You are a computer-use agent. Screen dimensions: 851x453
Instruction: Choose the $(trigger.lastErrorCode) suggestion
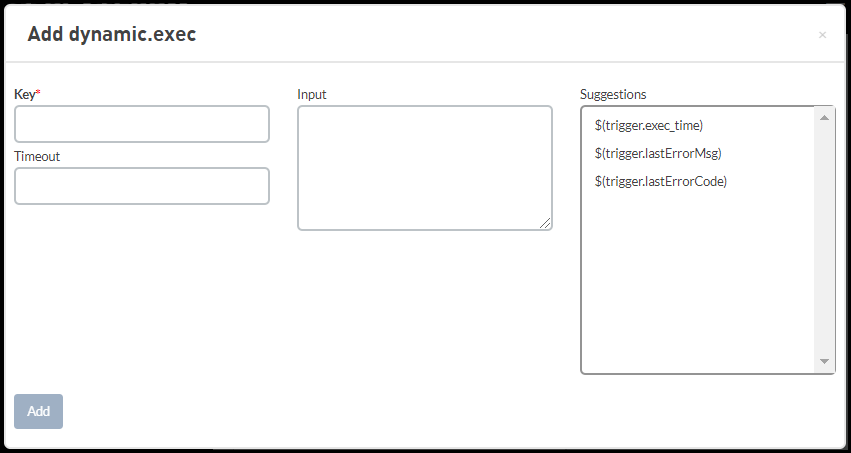coord(661,182)
